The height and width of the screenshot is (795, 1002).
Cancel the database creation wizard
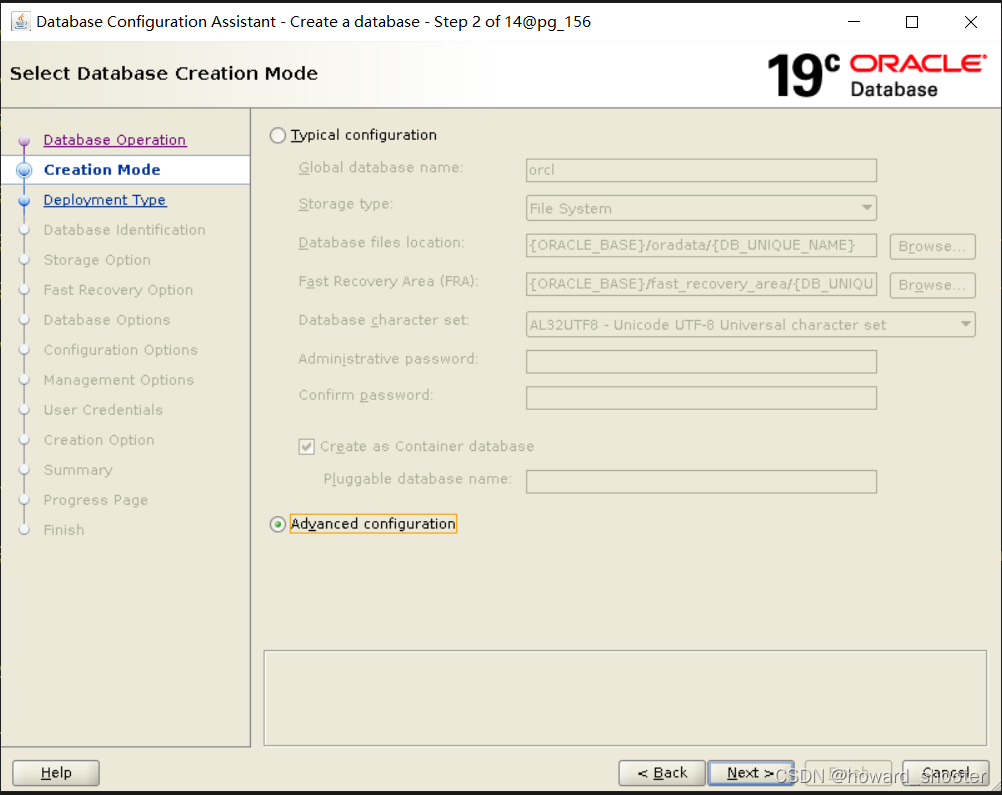[x=946, y=773]
